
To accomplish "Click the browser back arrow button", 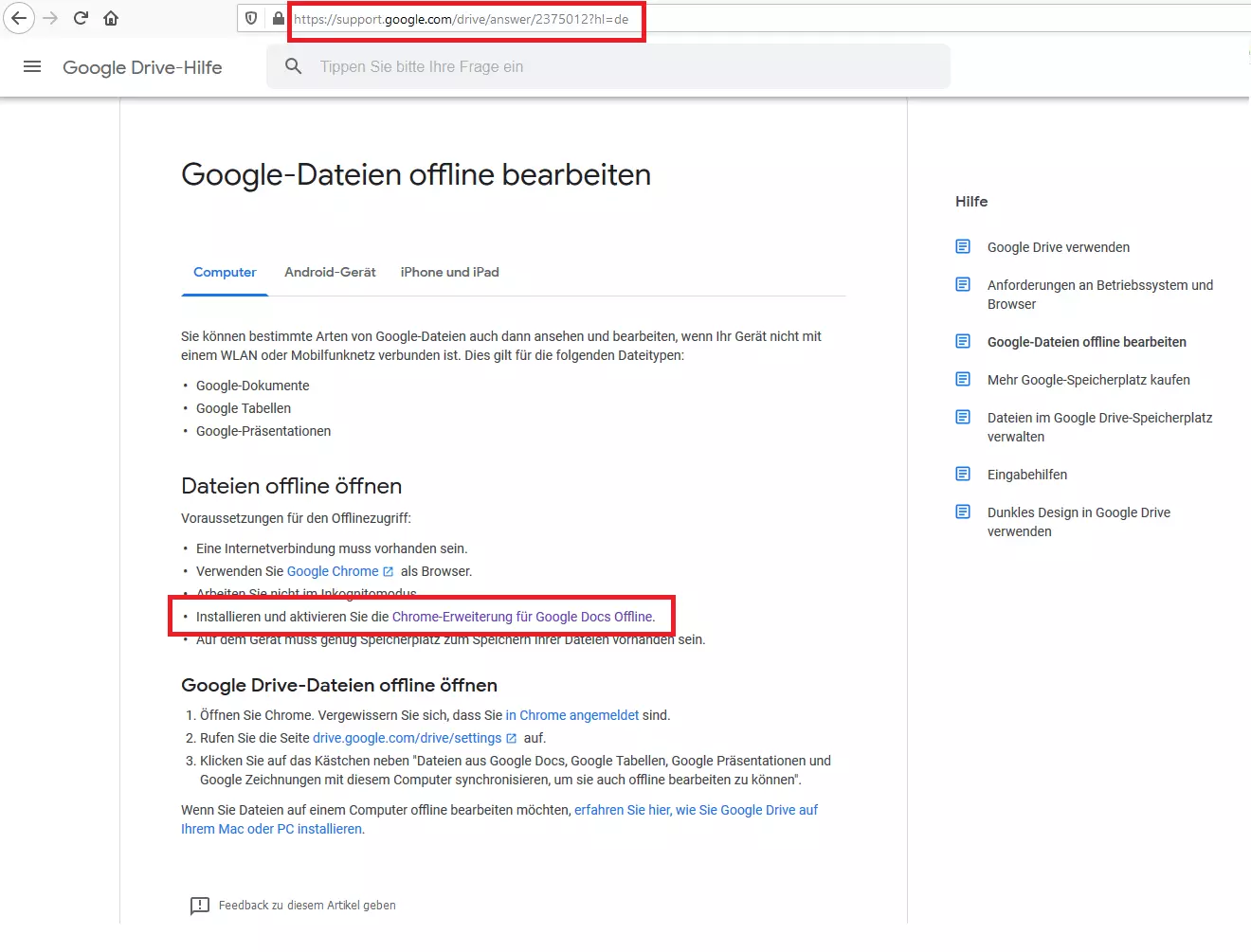I will coord(19,18).
